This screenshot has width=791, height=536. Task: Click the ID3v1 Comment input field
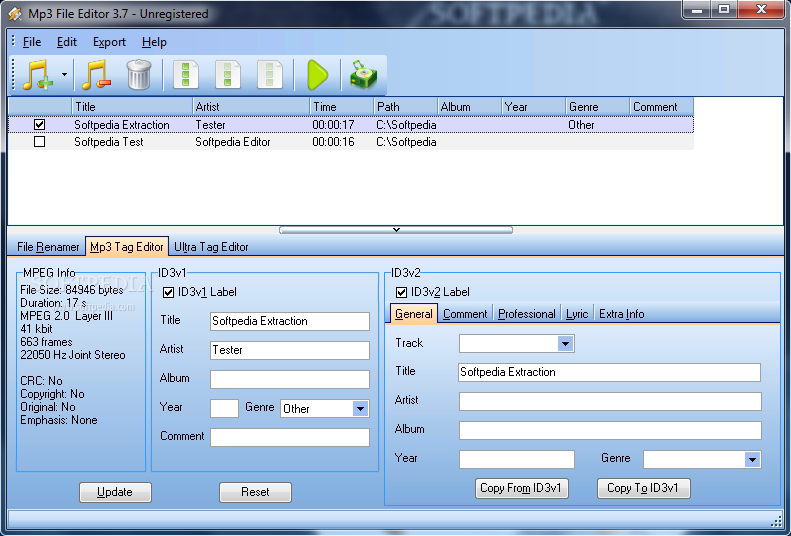coord(290,438)
